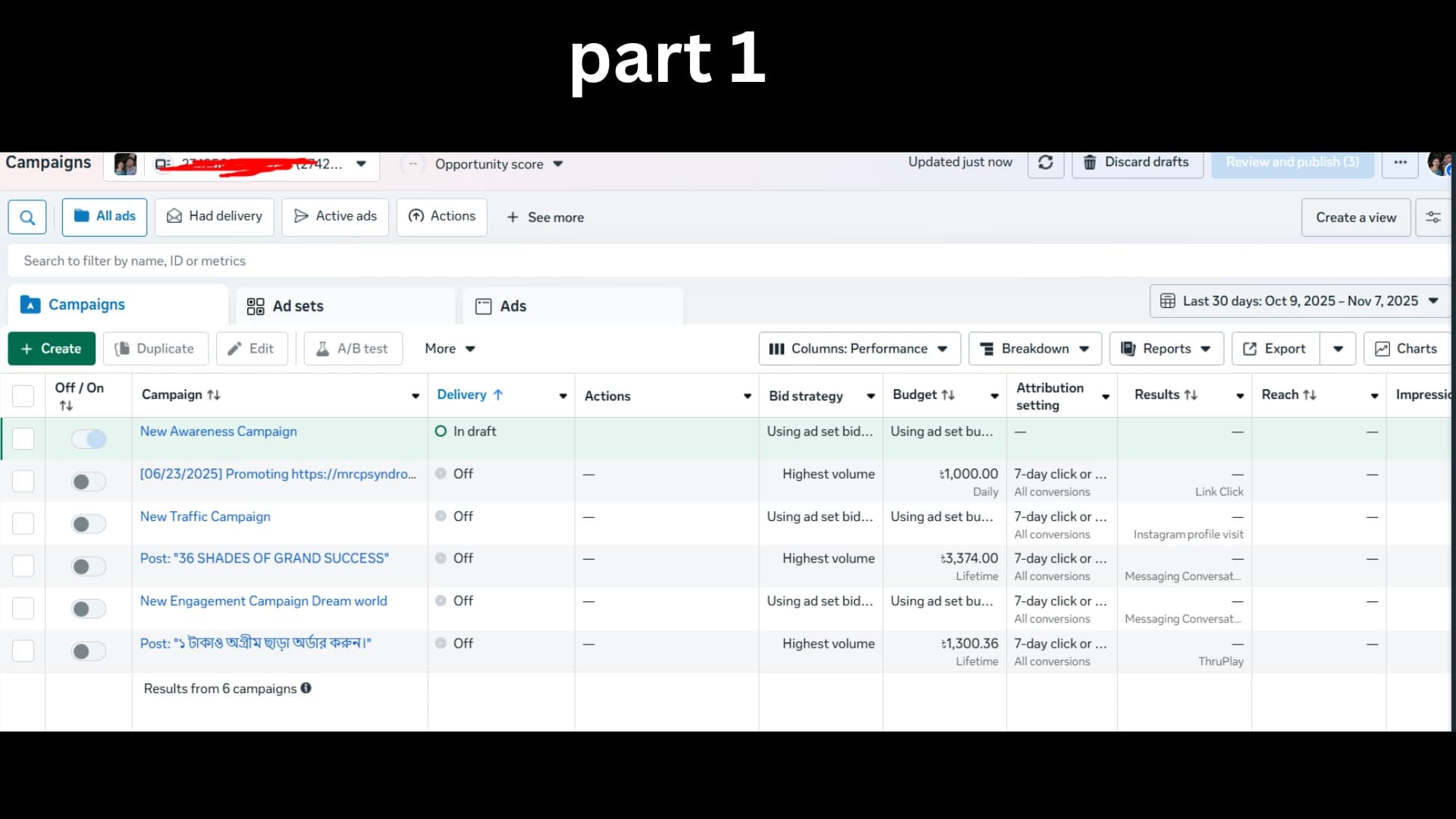Open the Reports dropdown
Image resolution: width=1456 pixels, height=819 pixels.
(x=1166, y=349)
